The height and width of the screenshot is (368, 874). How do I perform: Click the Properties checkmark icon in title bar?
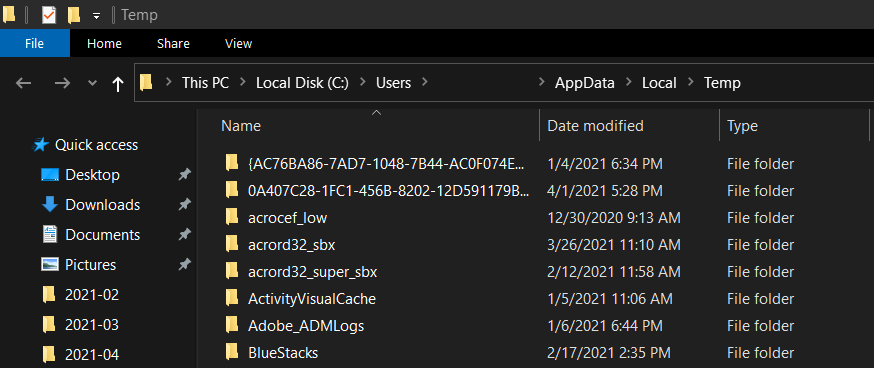(x=49, y=15)
